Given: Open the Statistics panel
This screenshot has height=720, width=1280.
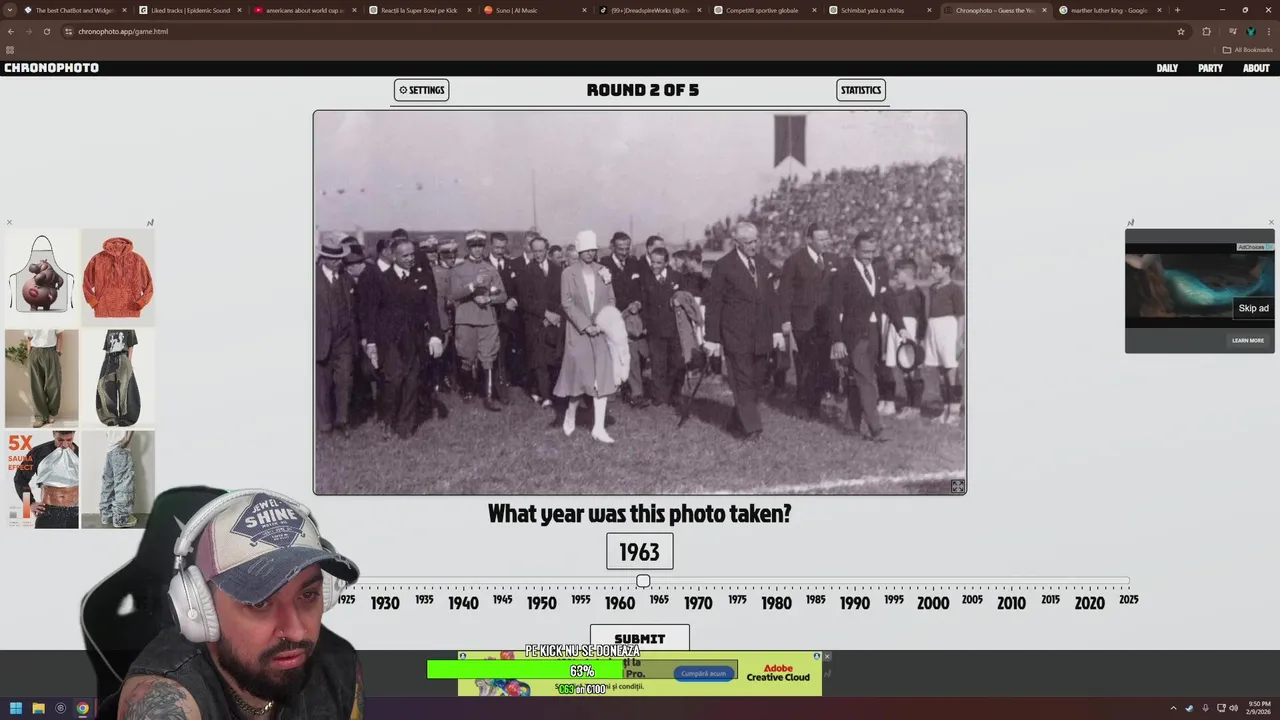Looking at the screenshot, I should pyautogui.click(x=861, y=90).
